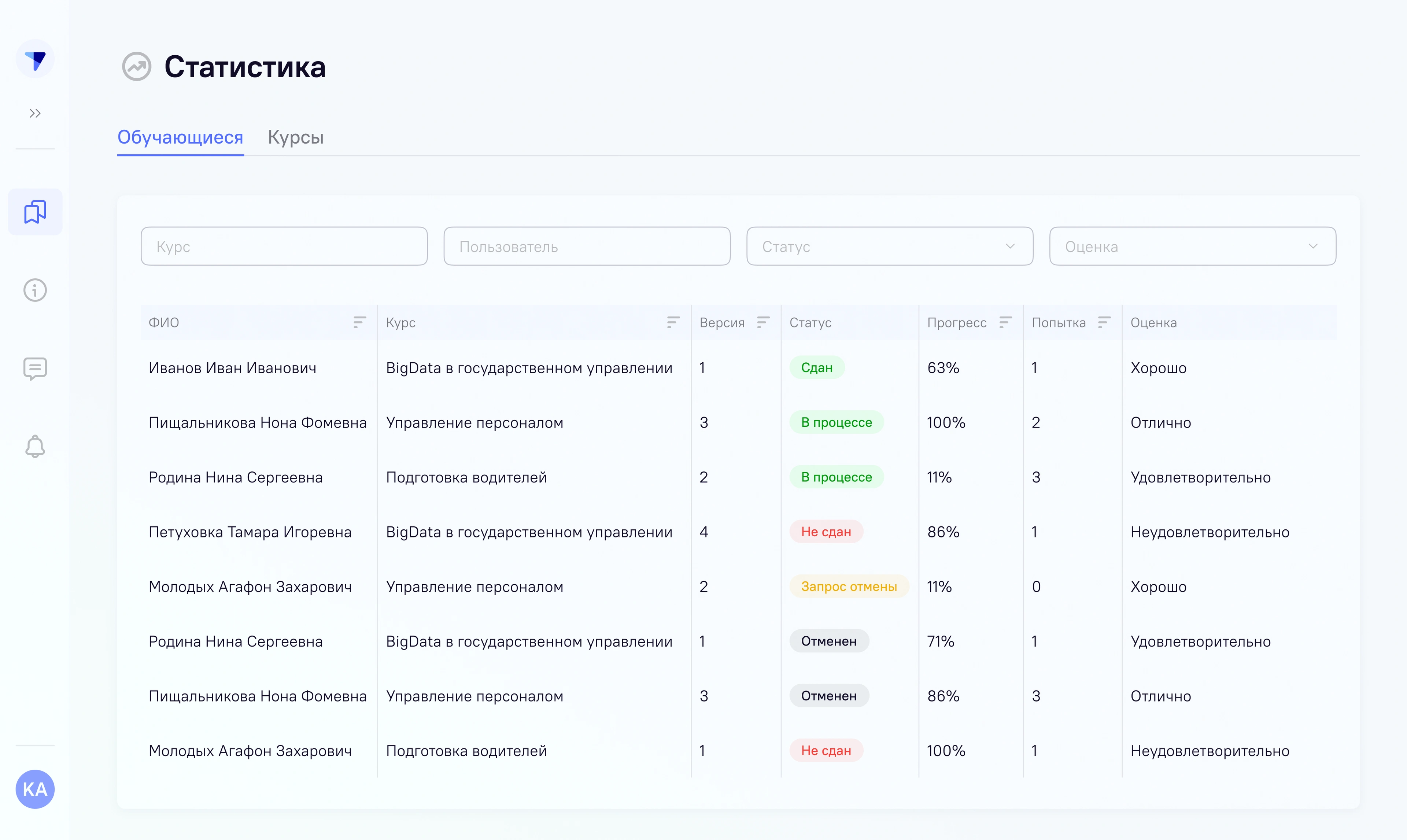Open the notifications bell icon
Screen dimensions: 1407x840
35,446
